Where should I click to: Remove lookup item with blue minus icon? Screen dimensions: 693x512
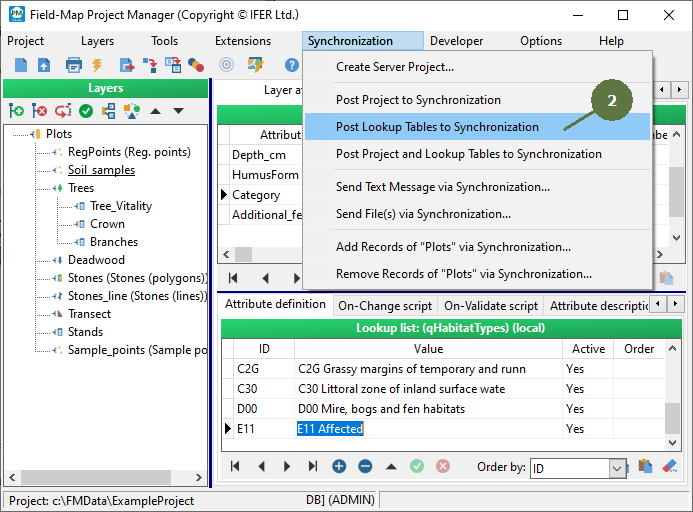pos(365,466)
